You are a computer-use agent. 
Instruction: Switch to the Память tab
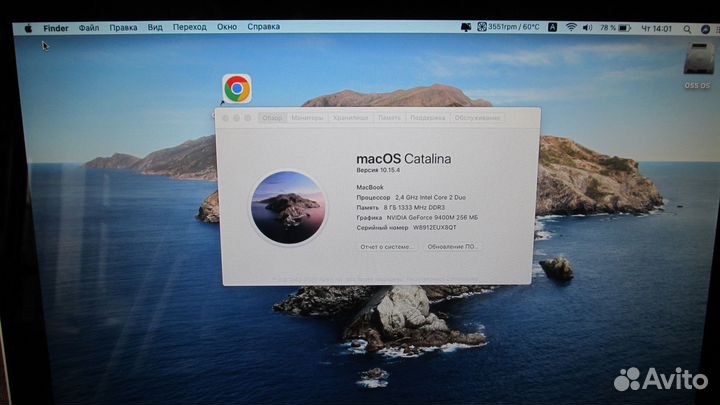click(389, 118)
